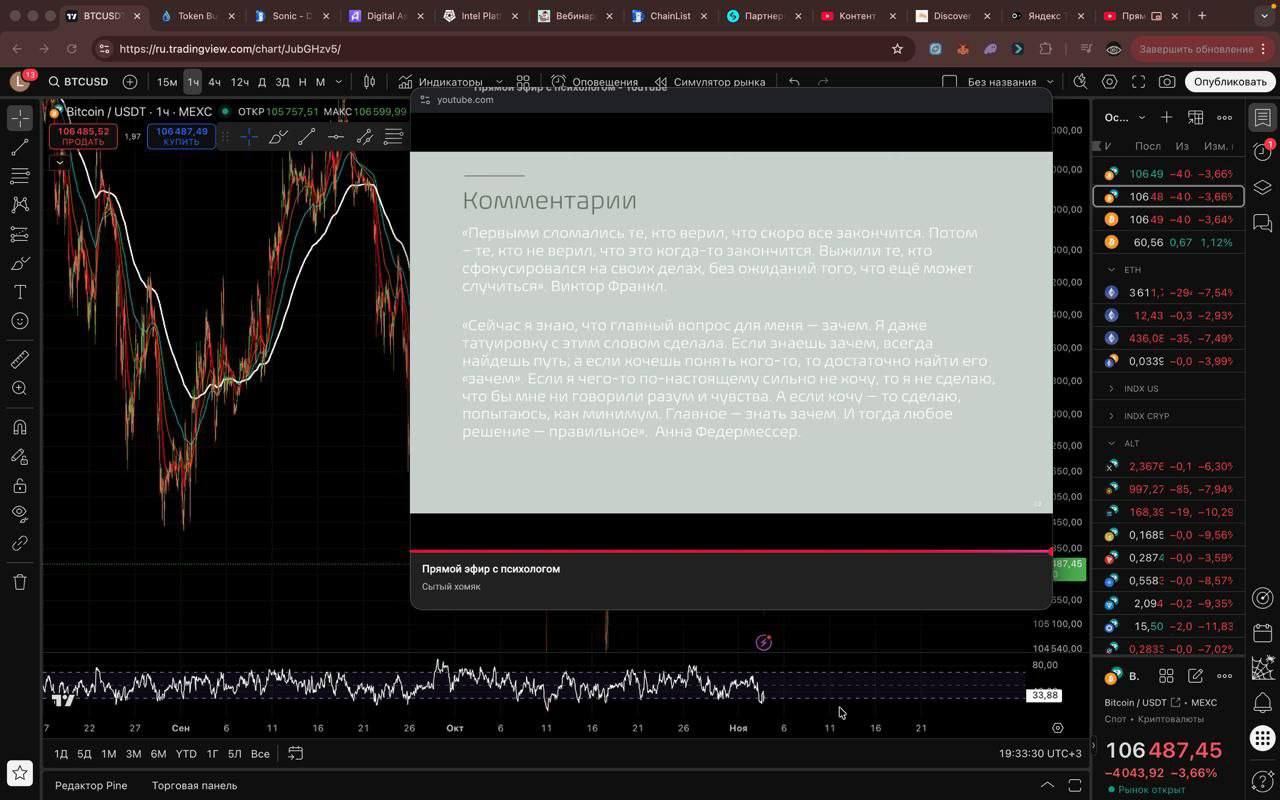Select the trend line drawing tool
Screen dimensions: 1280x800
click(x=19, y=147)
